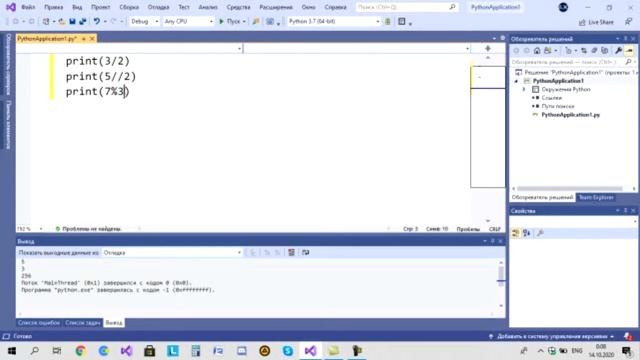Click the Visual Studio logo icon
Image resolution: width=640 pixels, height=360 pixels.
tap(11, 7)
